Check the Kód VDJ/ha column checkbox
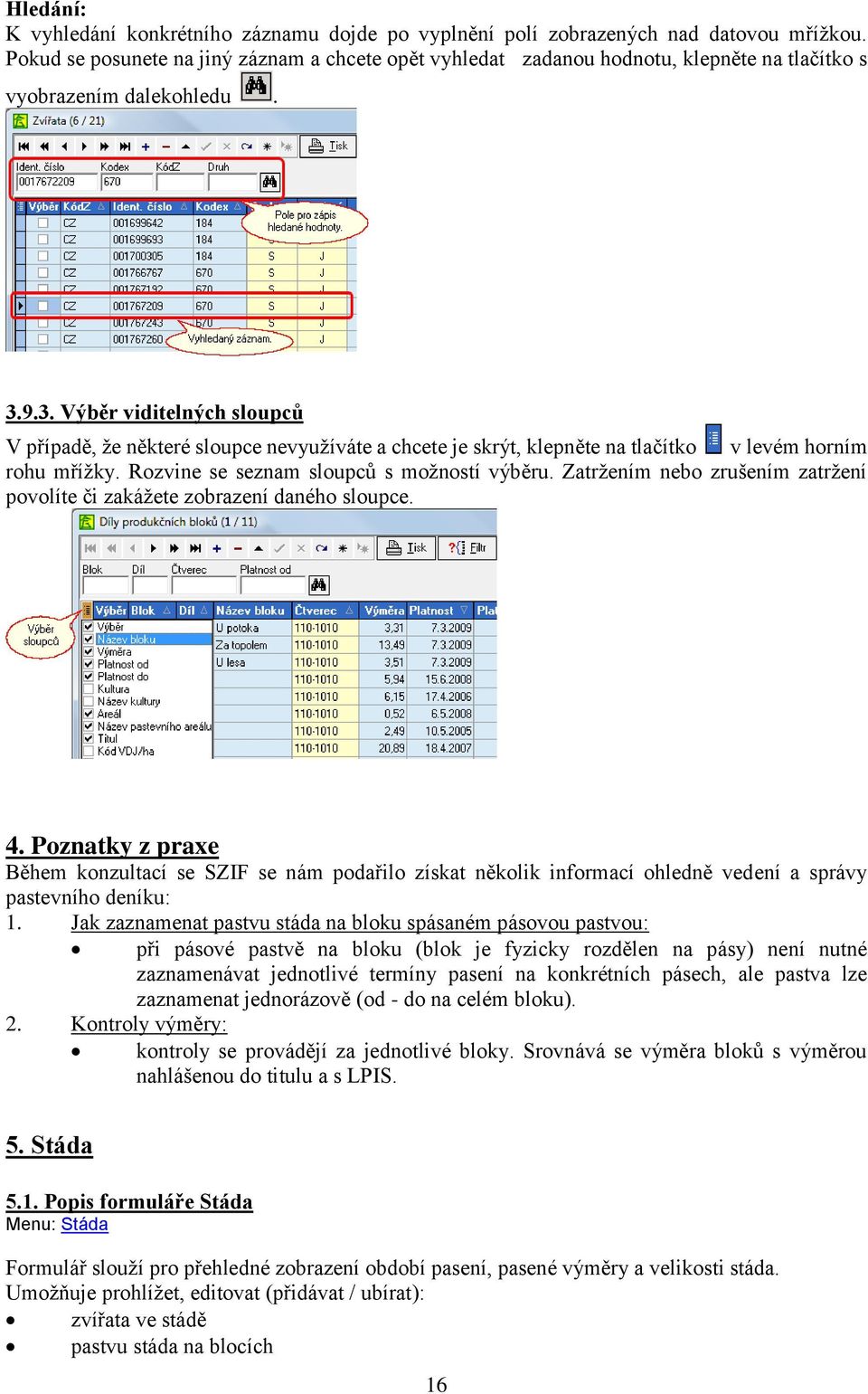 [89, 751]
